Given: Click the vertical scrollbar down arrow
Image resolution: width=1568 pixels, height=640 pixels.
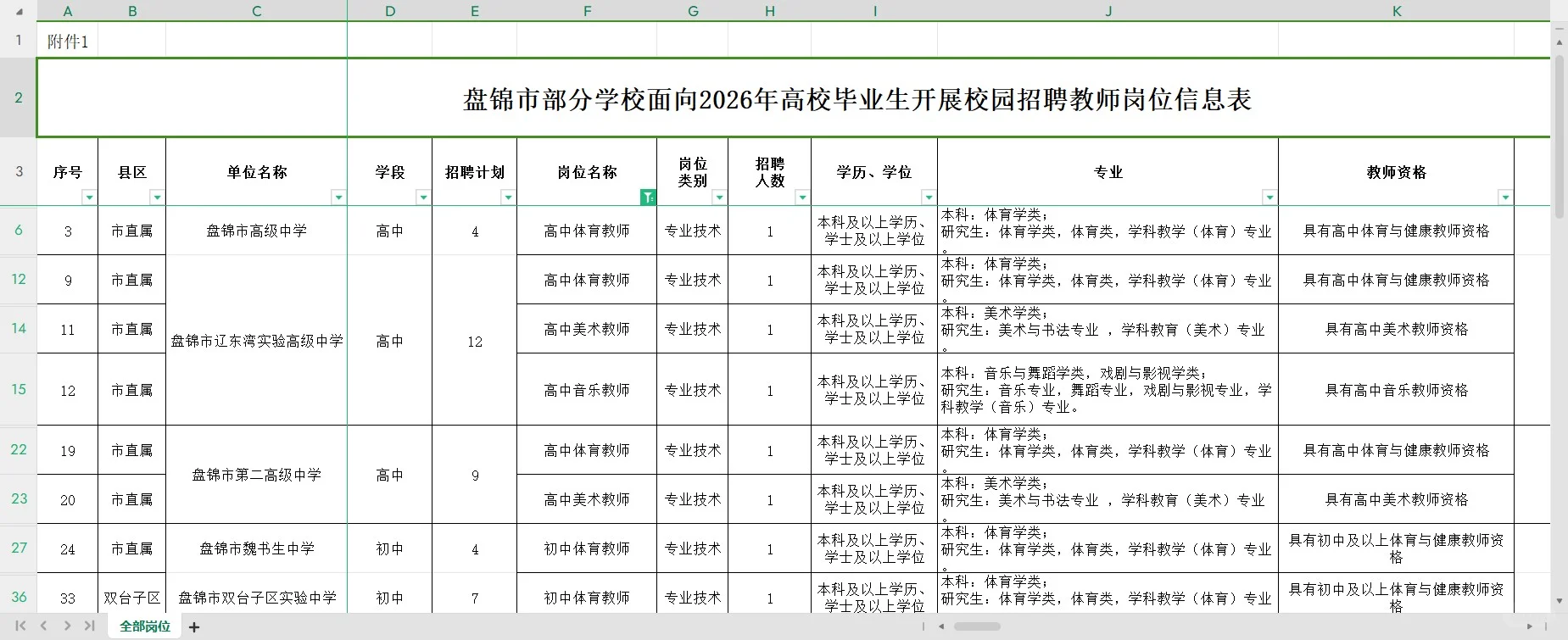Looking at the screenshot, I should coord(1560,601).
